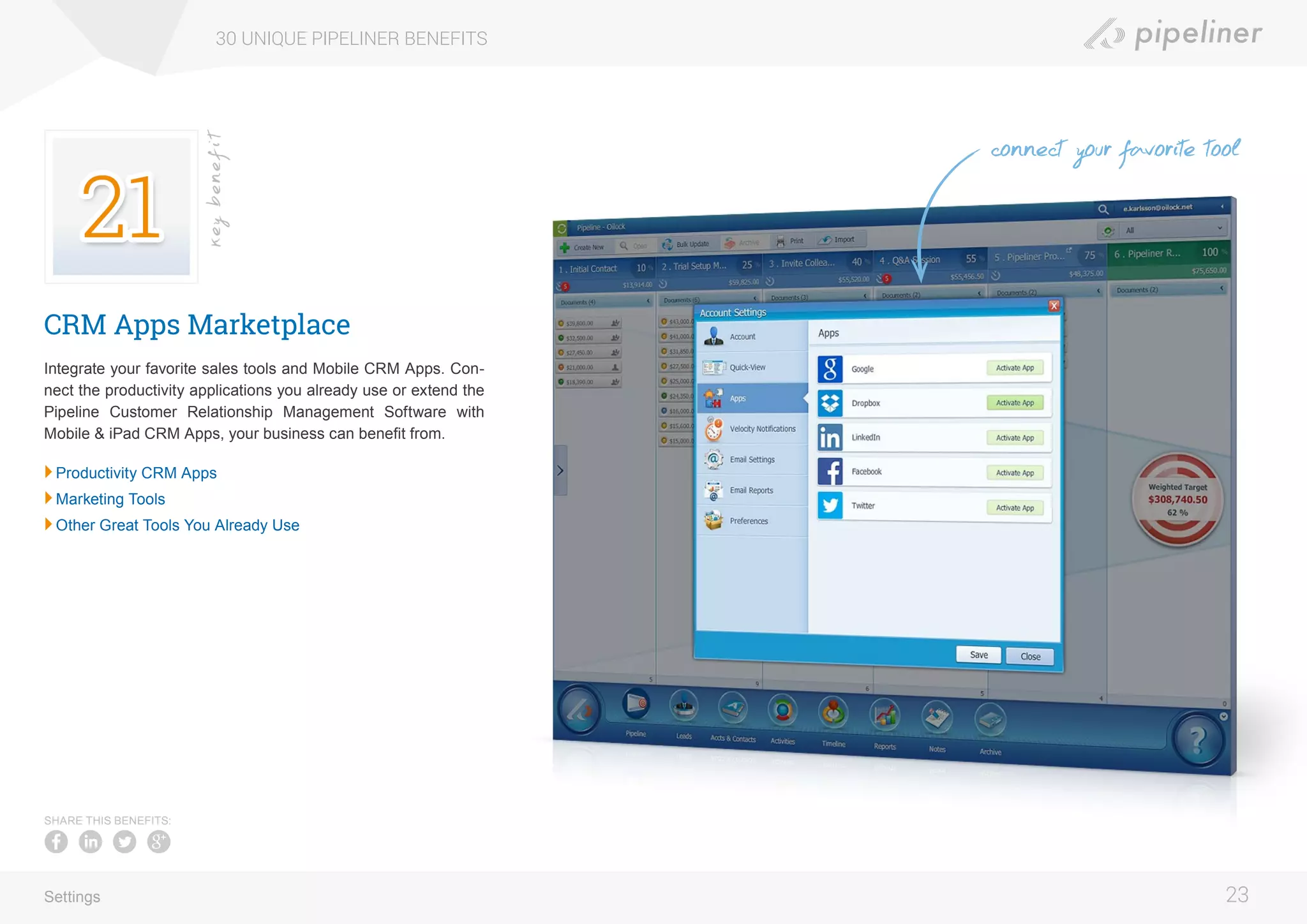Activate the Google app
Image resolution: width=1307 pixels, height=924 pixels.
[x=1015, y=368]
